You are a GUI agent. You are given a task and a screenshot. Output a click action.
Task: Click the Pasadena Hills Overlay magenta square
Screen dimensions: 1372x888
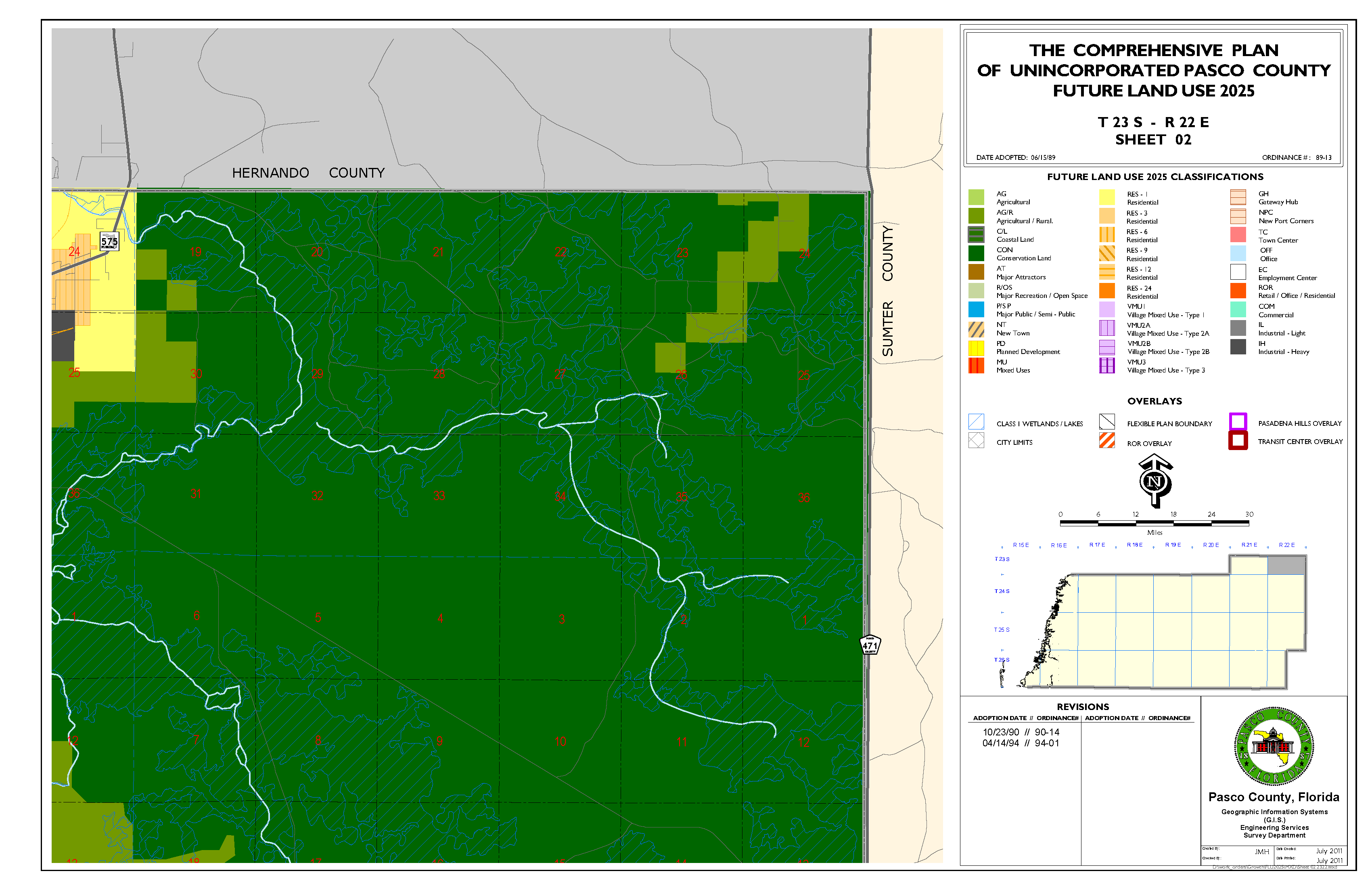tap(1238, 421)
